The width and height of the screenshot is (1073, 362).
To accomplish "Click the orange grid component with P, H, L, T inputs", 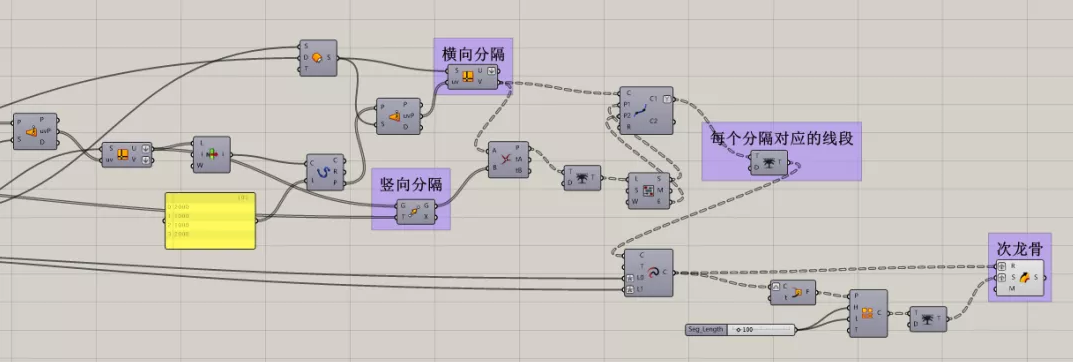I will 867,313.
